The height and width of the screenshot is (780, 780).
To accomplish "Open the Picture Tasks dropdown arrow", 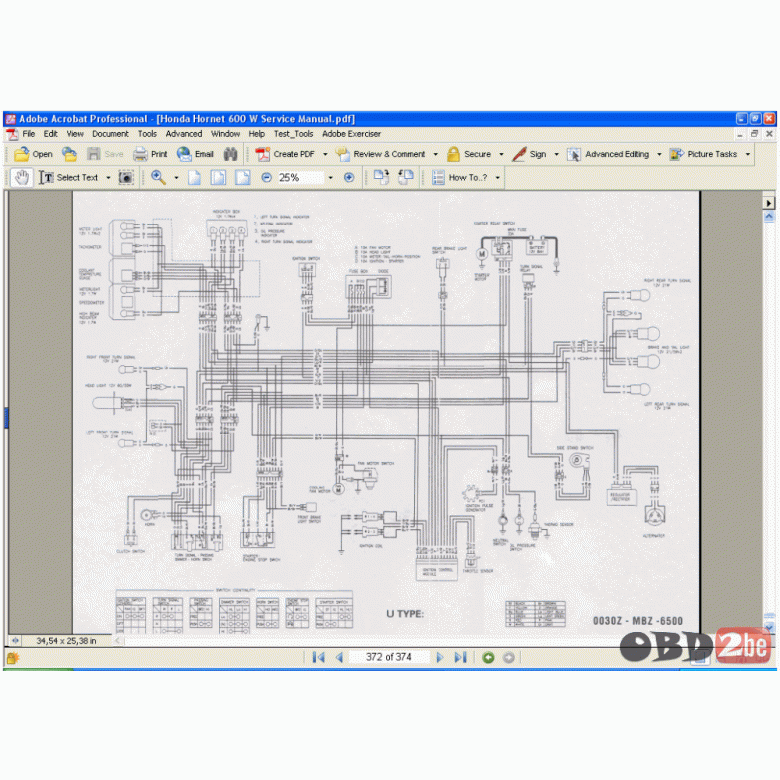I will tap(748, 154).
